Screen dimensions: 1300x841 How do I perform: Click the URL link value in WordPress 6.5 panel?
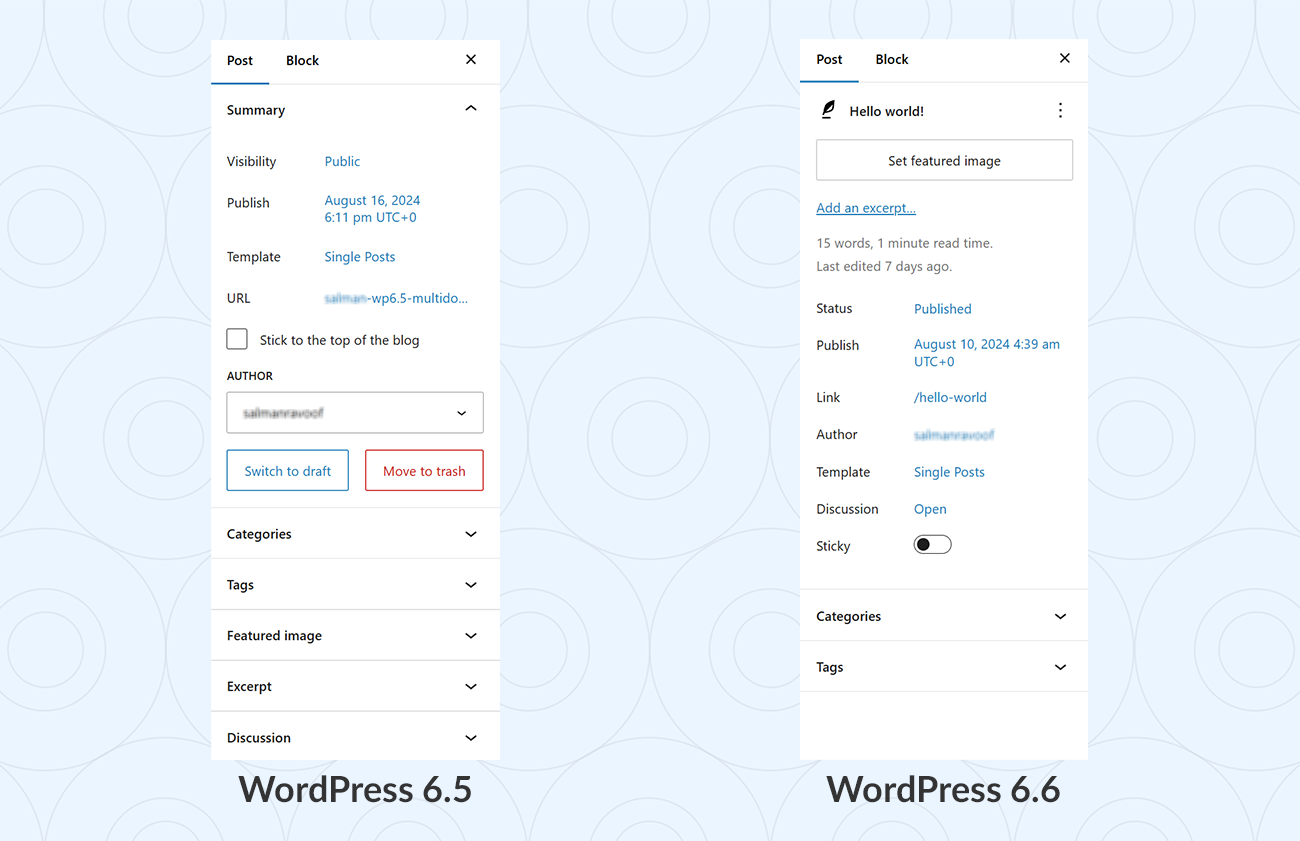(x=396, y=298)
